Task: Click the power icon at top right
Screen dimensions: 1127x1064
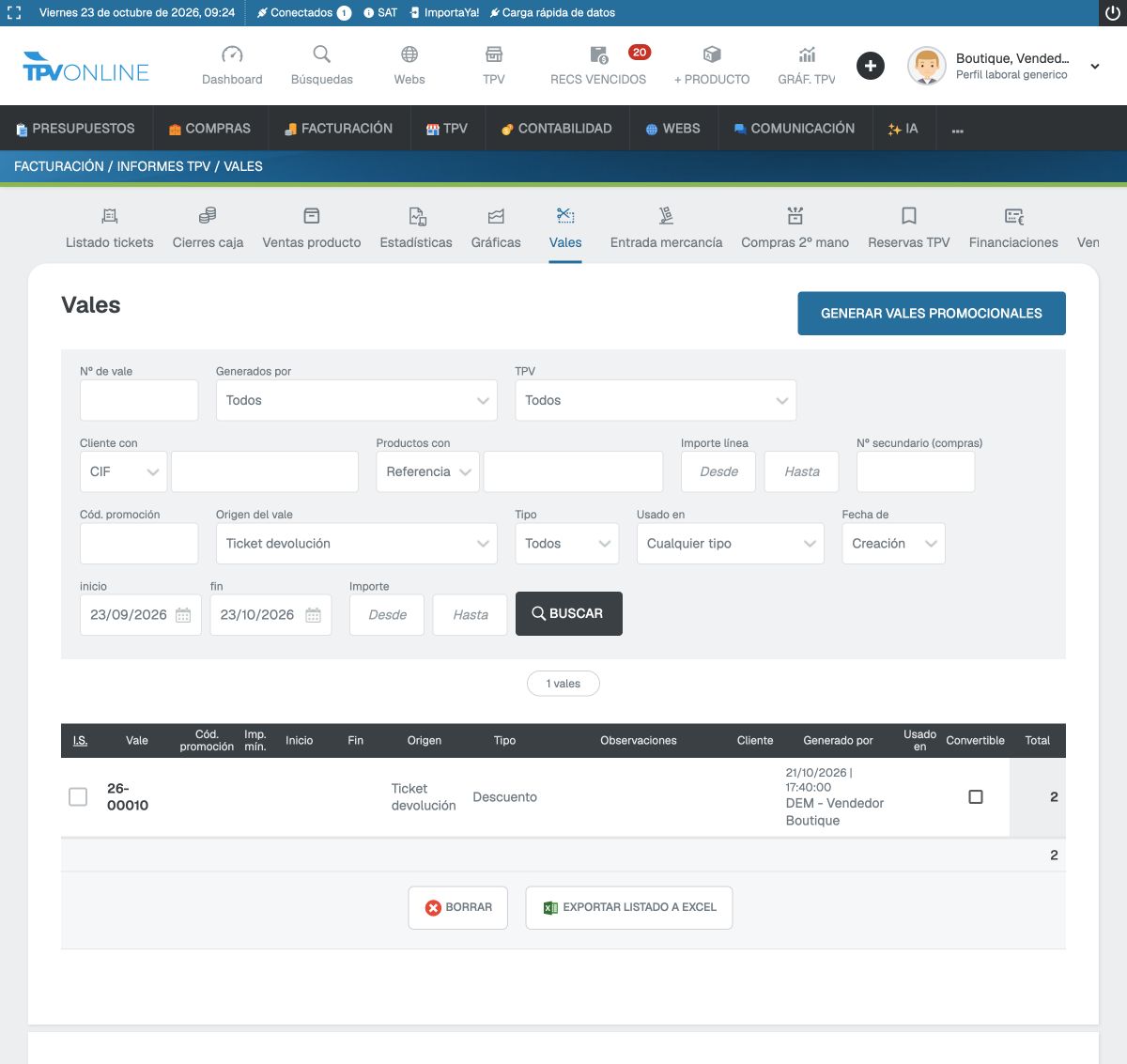Action: click(x=1112, y=13)
